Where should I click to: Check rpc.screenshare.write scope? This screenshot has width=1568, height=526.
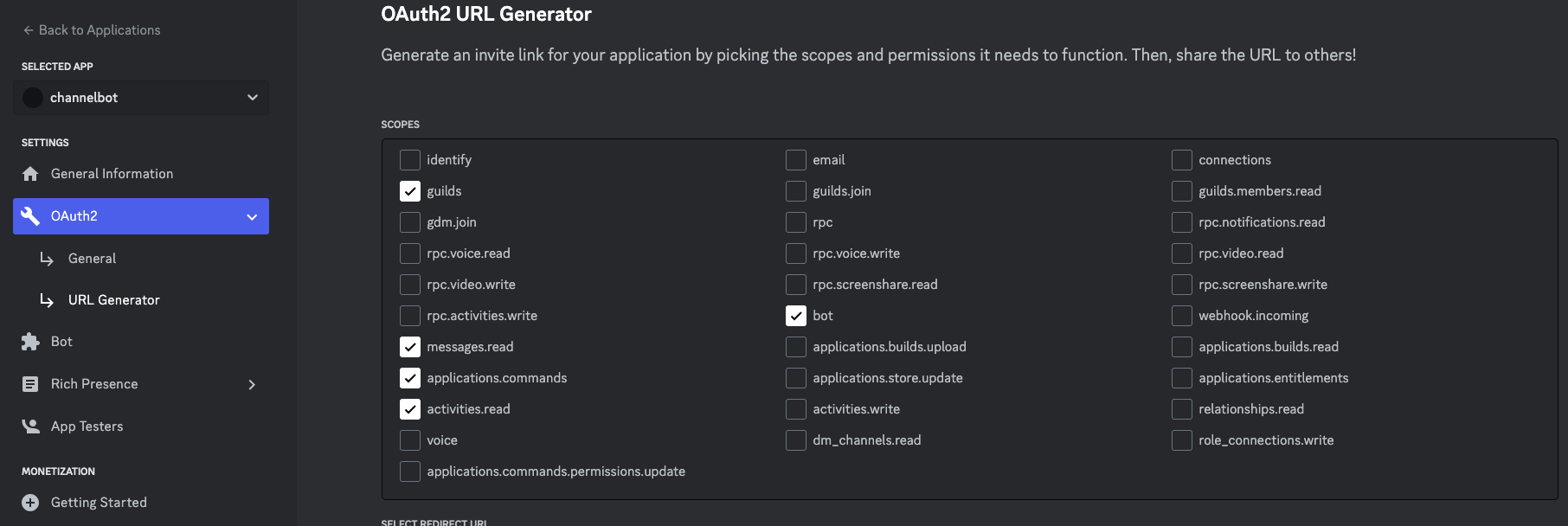(1182, 285)
